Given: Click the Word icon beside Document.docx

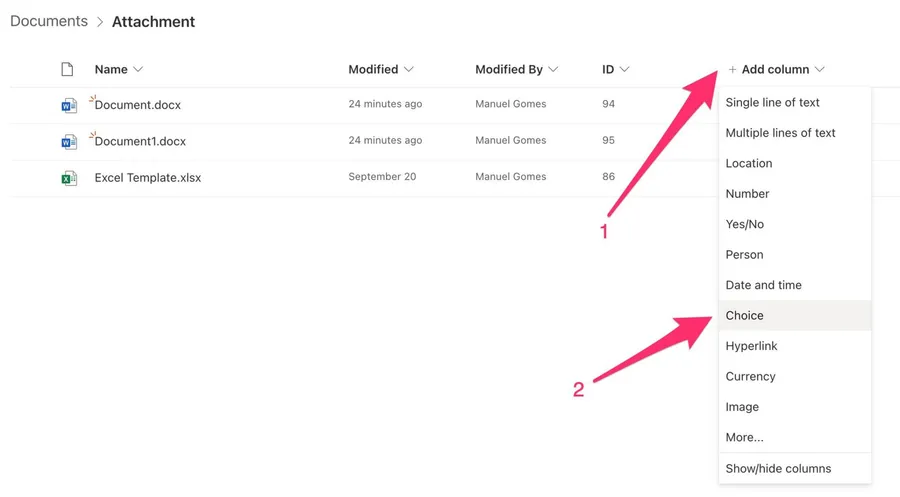Looking at the screenshot, I should (68, 105).
